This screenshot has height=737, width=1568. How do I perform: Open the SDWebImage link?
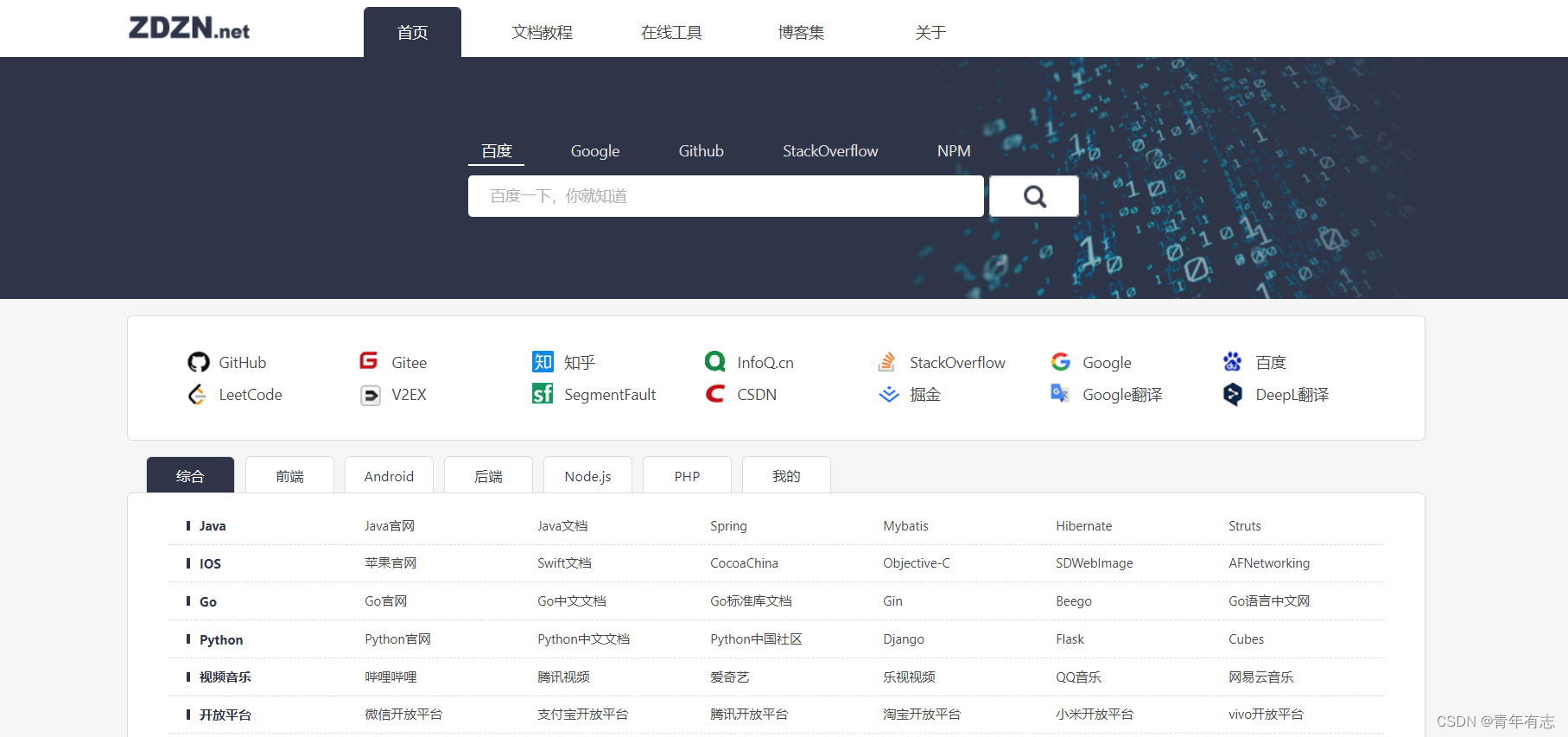pos(1094,562)
